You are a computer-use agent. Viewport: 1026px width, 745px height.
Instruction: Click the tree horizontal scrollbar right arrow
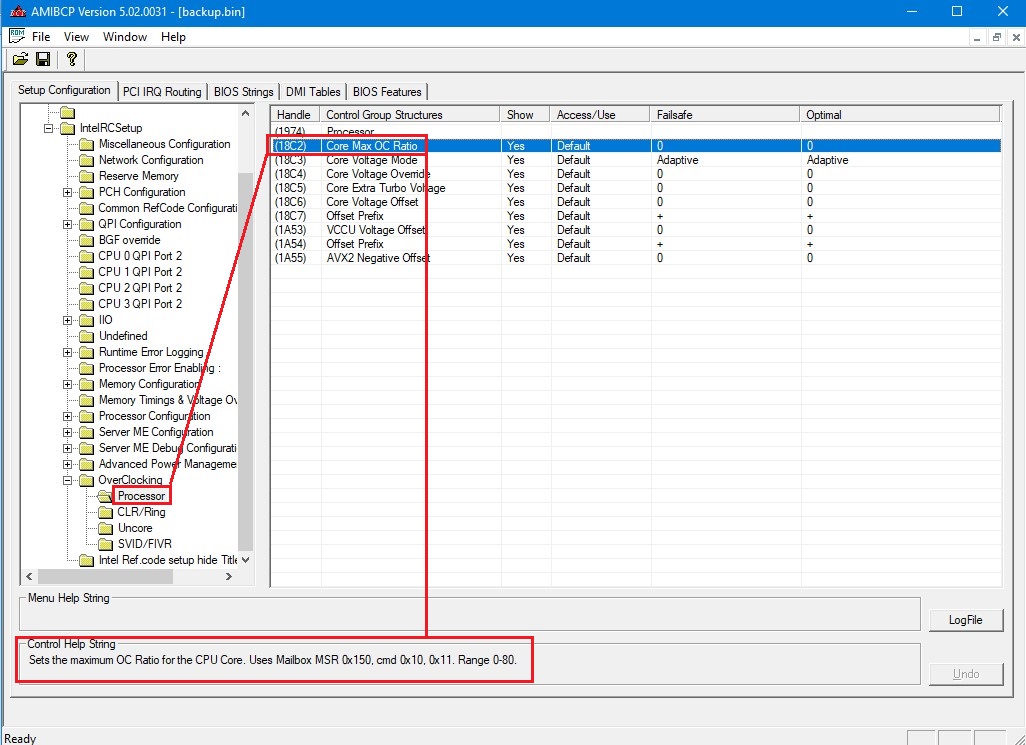click(228, 576)
